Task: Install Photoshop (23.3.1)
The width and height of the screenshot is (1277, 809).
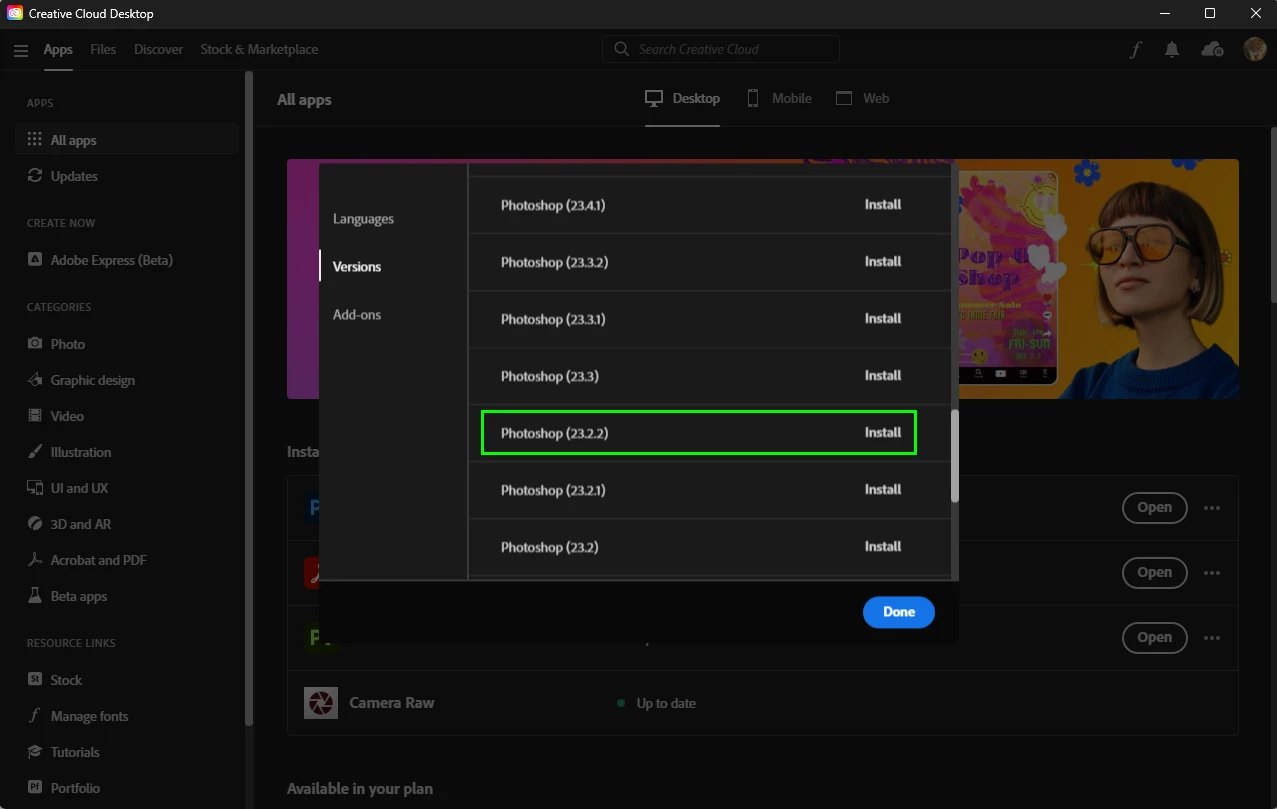Action: pos(883,318)
